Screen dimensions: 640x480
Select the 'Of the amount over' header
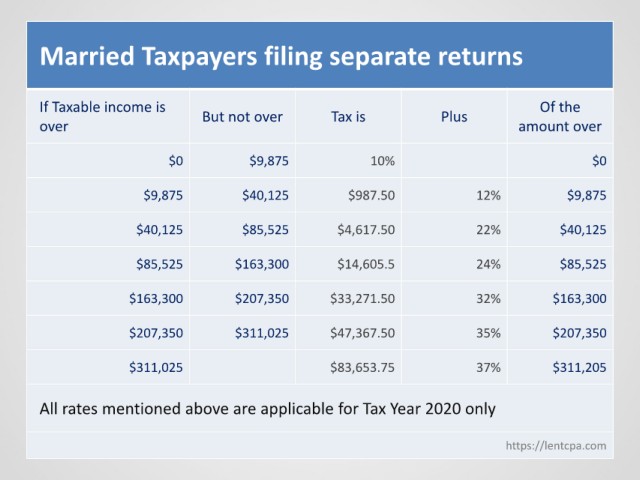[560, 117]
